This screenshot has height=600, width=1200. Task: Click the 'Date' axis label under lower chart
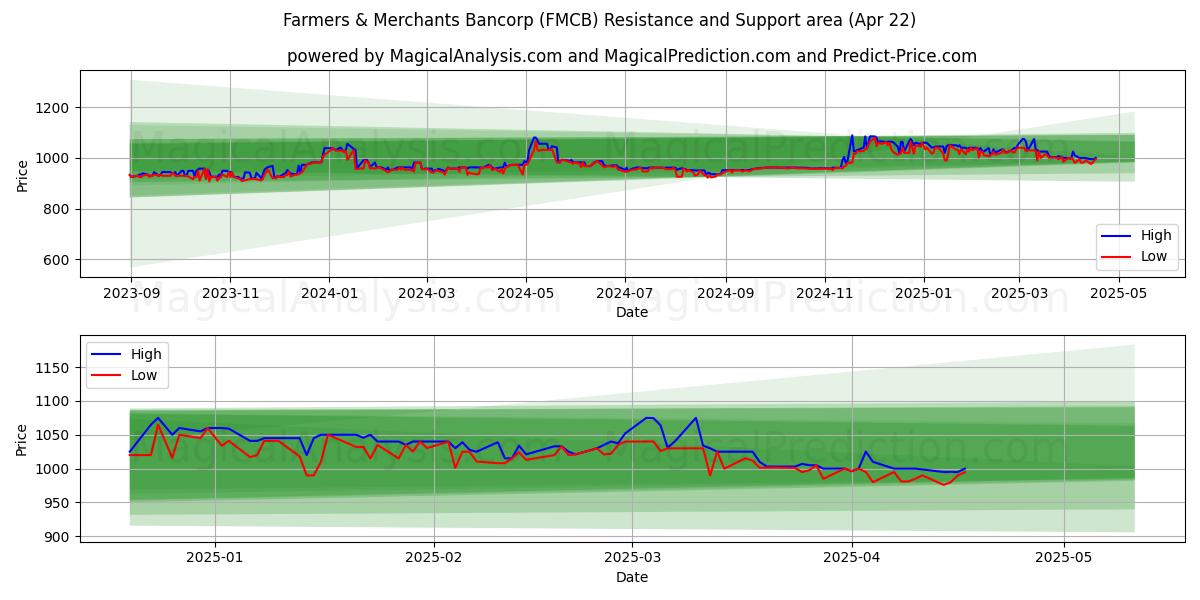click(x=632, y=577)
